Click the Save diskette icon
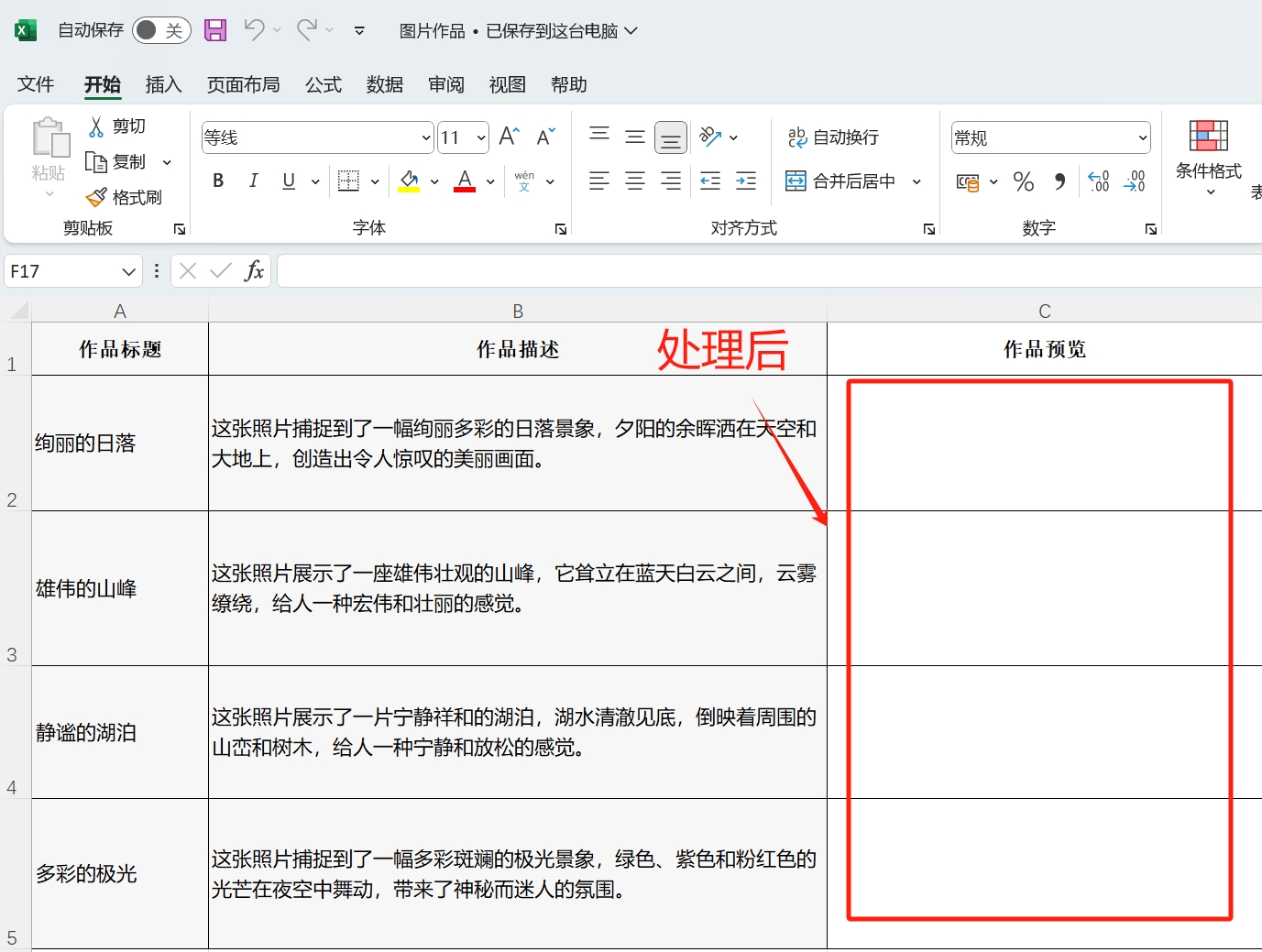The image size is (1262, 952). coord(215,29)
